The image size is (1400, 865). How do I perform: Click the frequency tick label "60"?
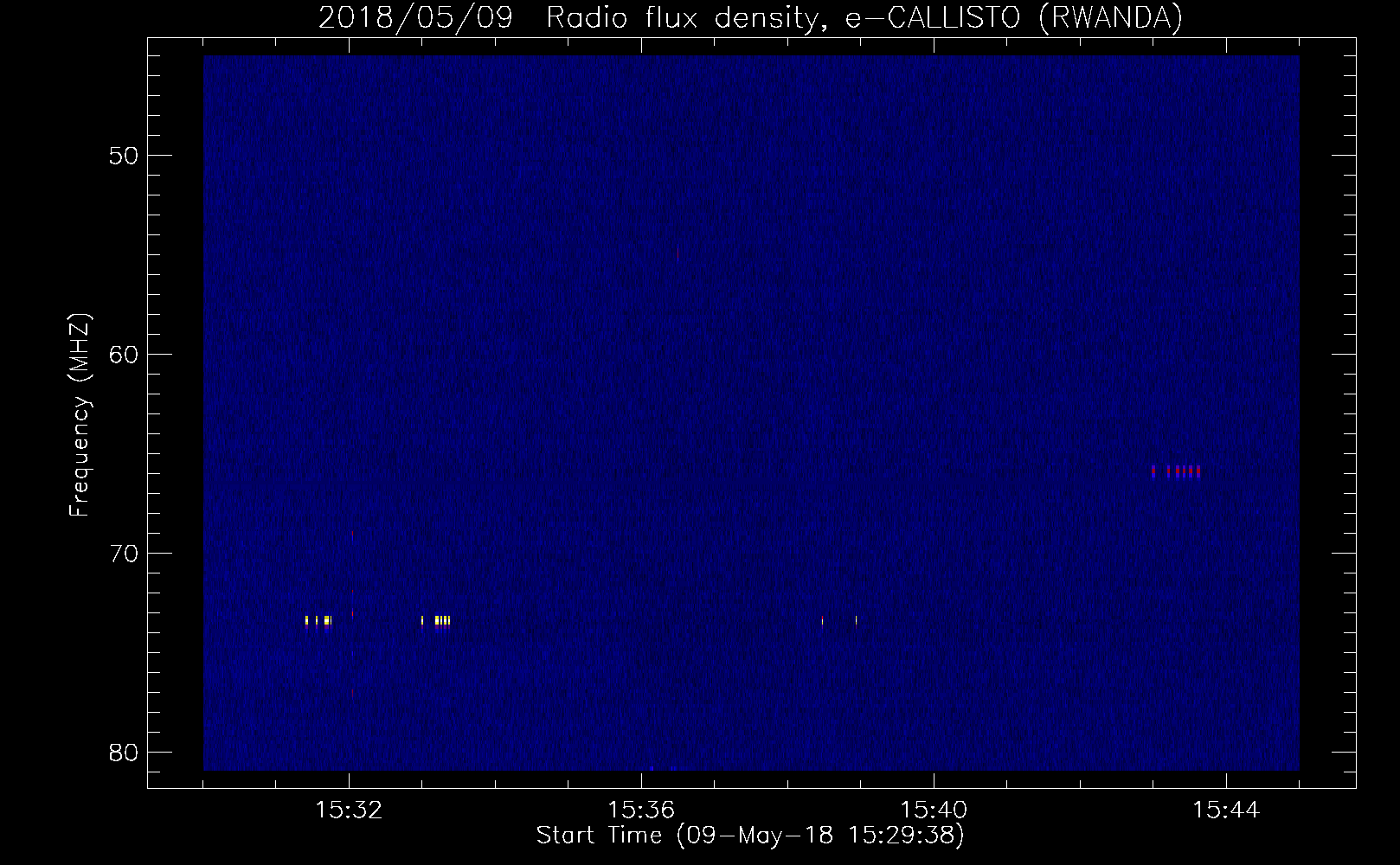(x=124, y=355)
